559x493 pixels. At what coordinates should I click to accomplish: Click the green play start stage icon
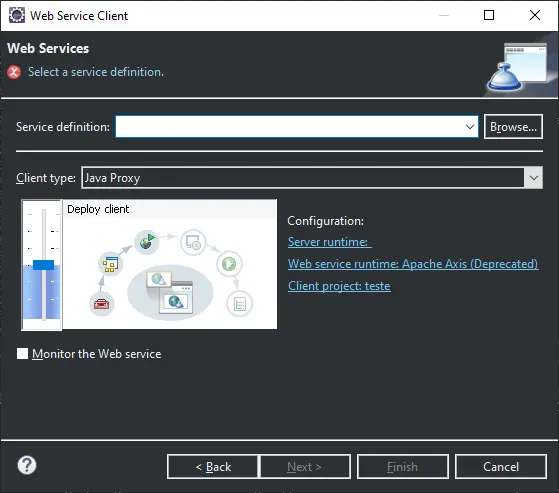(x=229, y=264)
